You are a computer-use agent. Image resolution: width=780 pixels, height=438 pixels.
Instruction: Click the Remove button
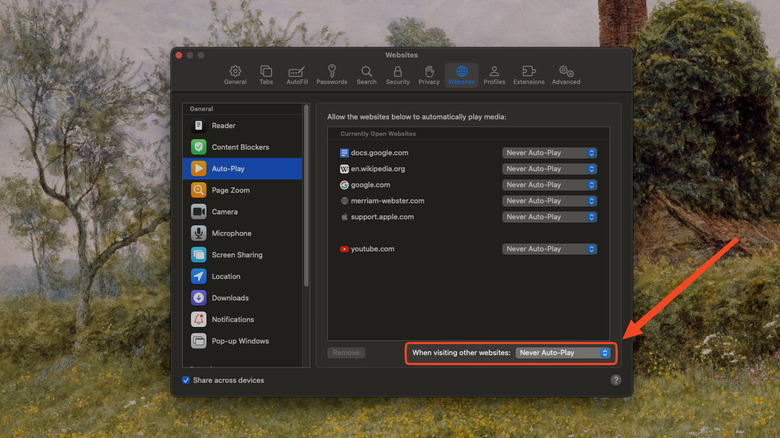346,353
